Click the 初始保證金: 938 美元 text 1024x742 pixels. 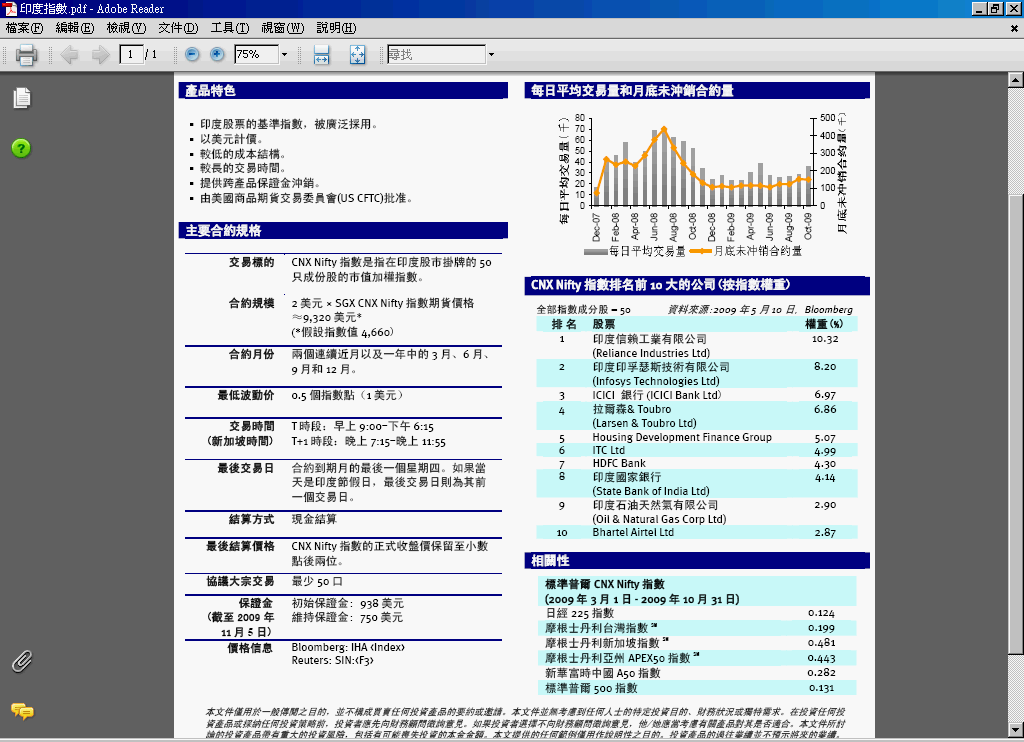coord(347,604)
